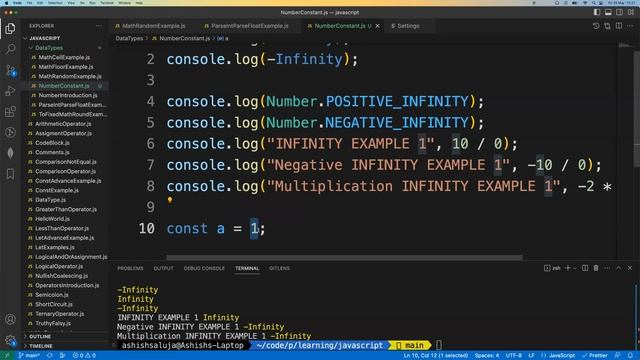Screen dimensions: 640x360
Task: Click the editor horizontal scrollbar
Action: pyautogui.click(x=344, y=258)
